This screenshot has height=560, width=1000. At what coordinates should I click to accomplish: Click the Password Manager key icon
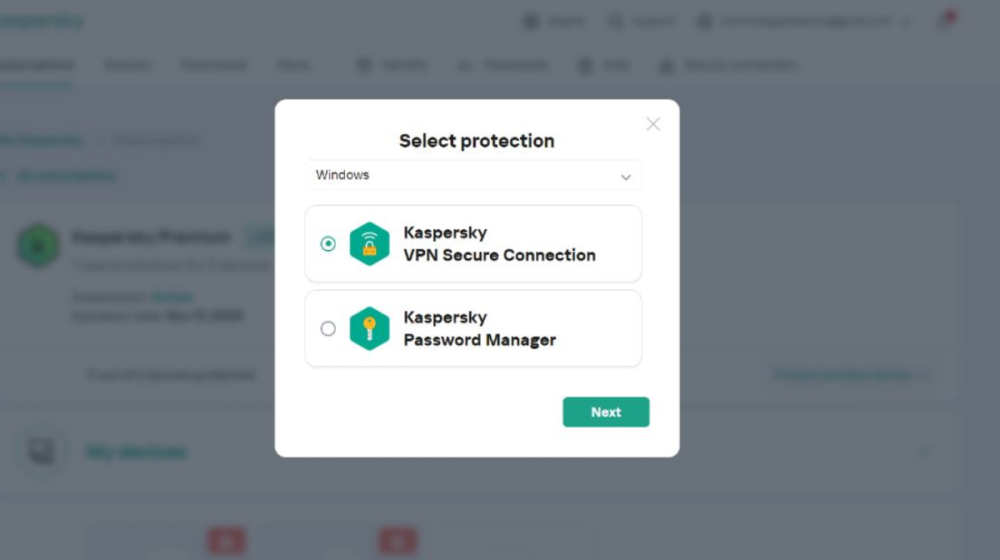[369, 329]
